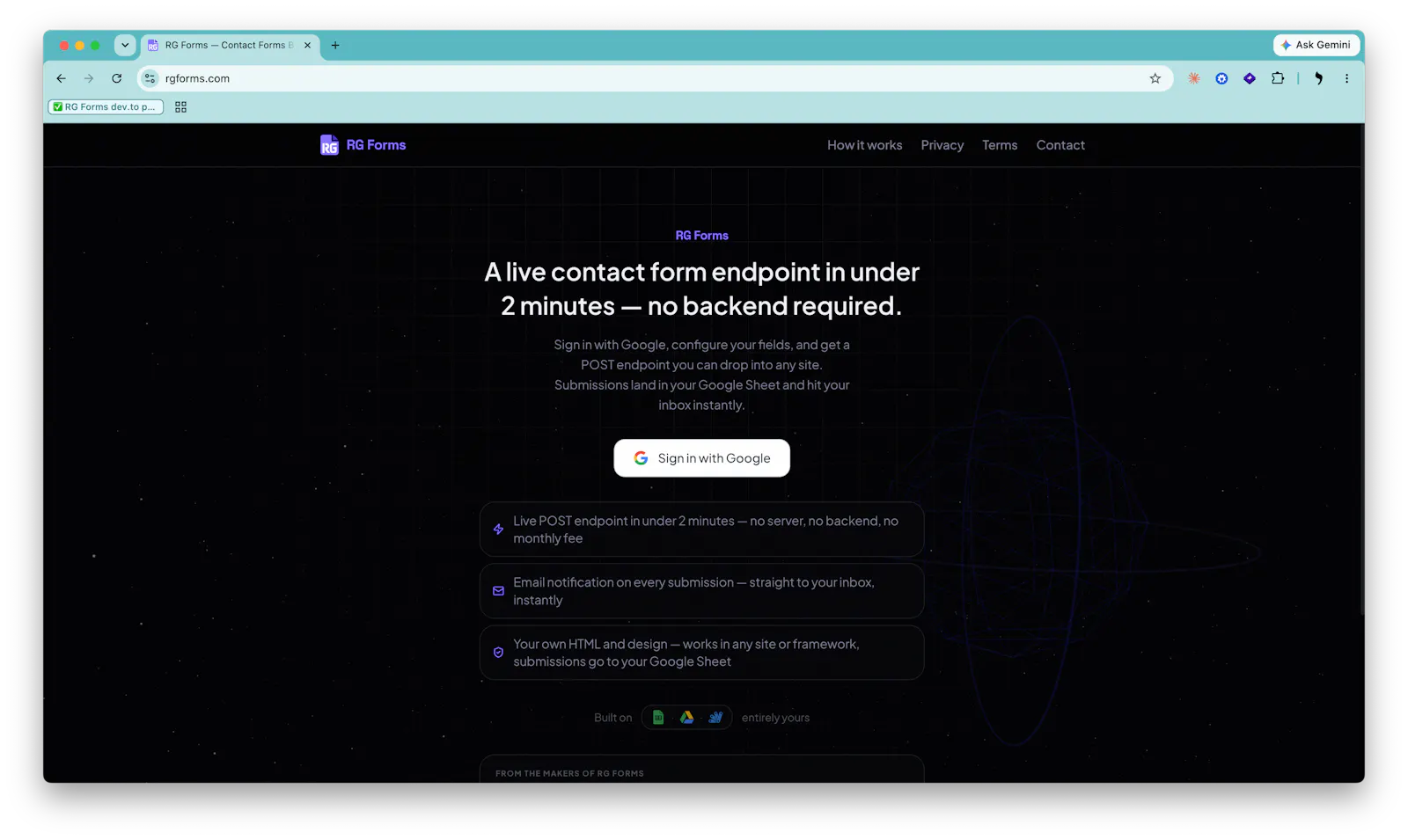The image size is (1408, 840).
Task: Open the Terms nav link
Action: pos(1000,145)
